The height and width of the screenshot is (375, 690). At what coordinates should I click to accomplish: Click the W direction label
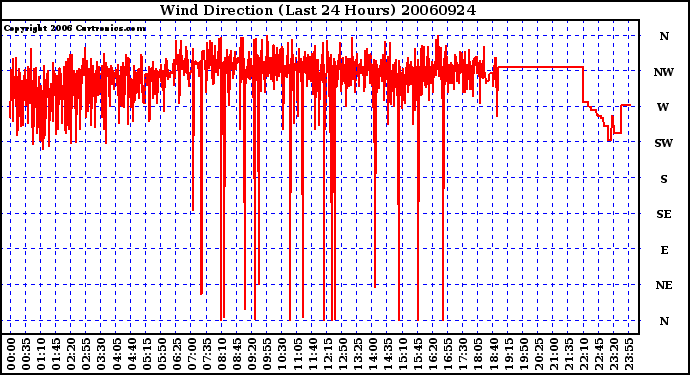click(664, 107)
